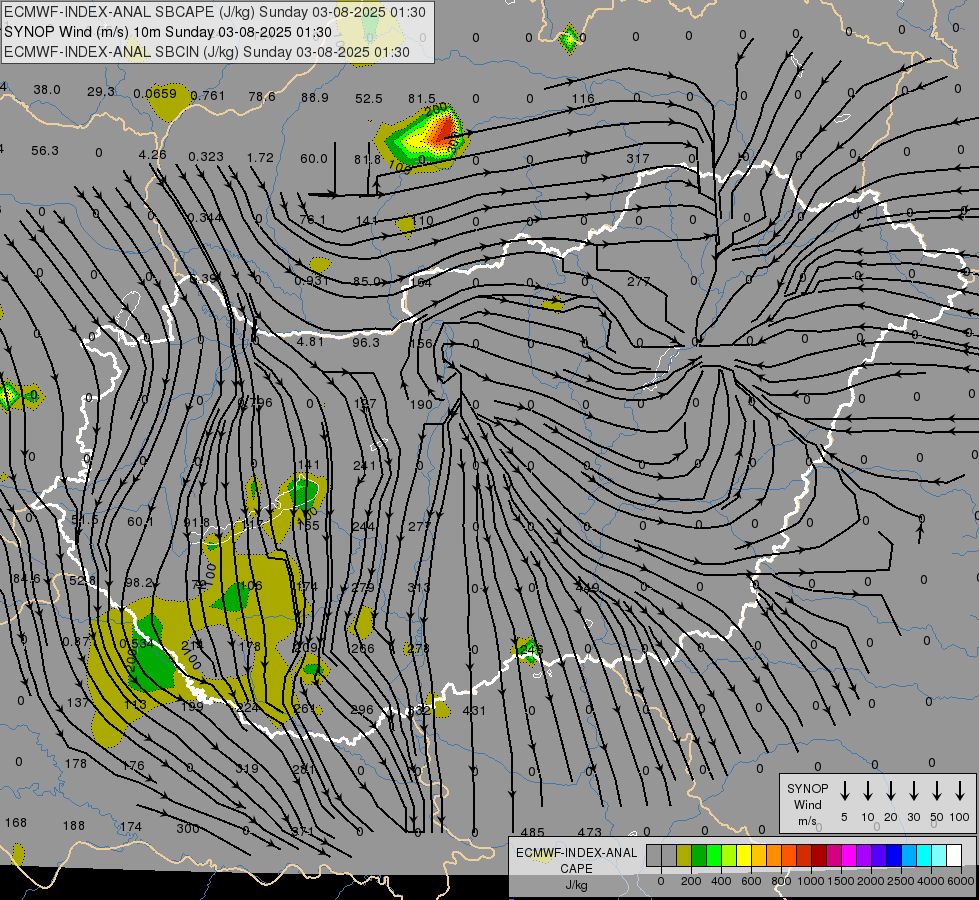The image size is (979, 900).
Task: Pick the olive CAPE legend swatch
Action: click(x=684, y=856)
